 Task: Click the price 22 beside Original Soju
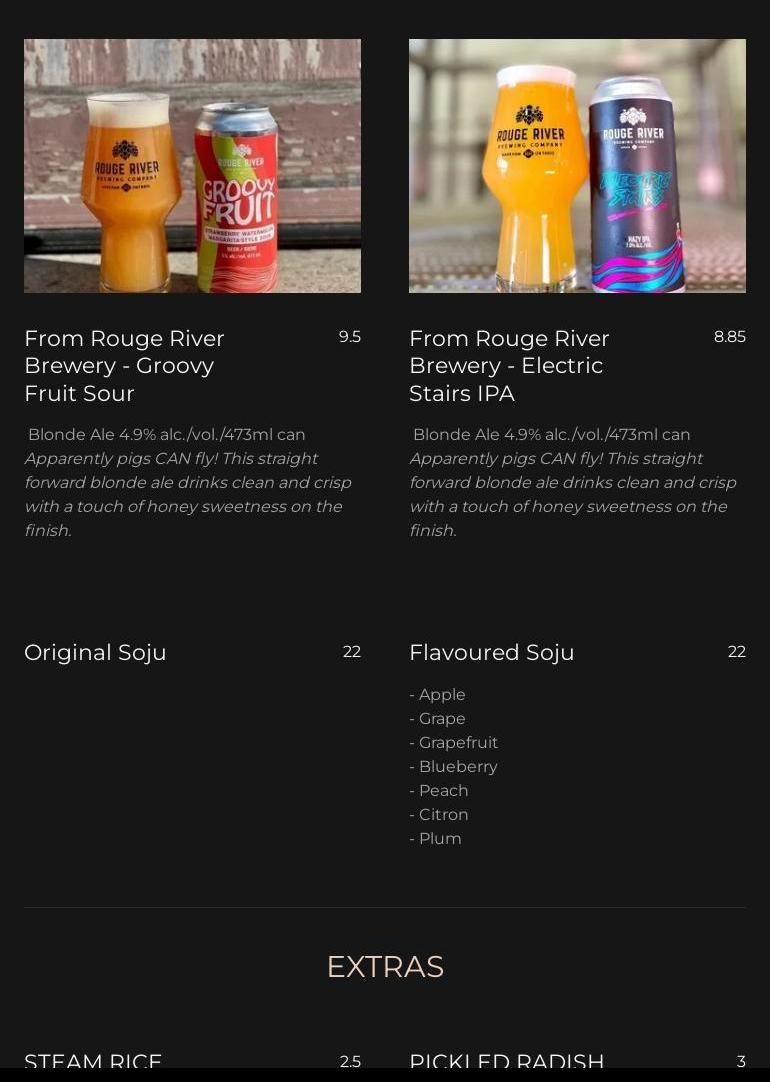(x=351, y=652)
